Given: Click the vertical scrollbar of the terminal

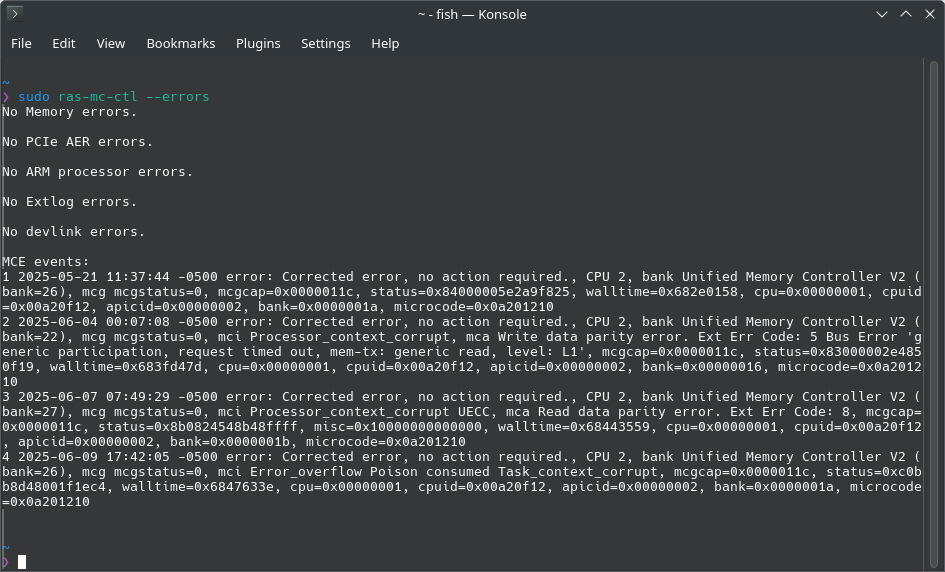Looking at the screenshot, I should 933,313.
